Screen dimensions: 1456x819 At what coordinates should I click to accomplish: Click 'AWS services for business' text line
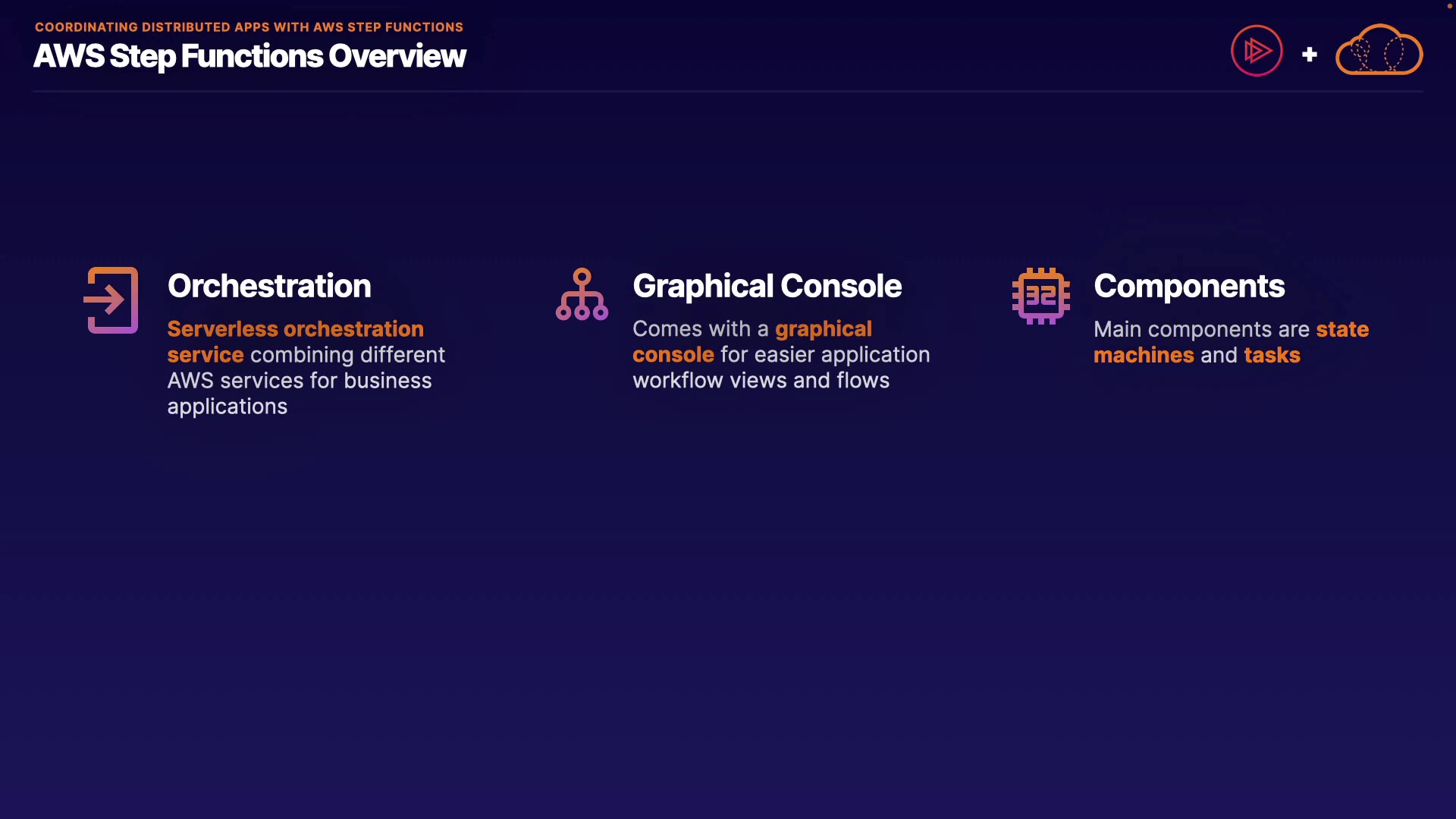(300, 381)
